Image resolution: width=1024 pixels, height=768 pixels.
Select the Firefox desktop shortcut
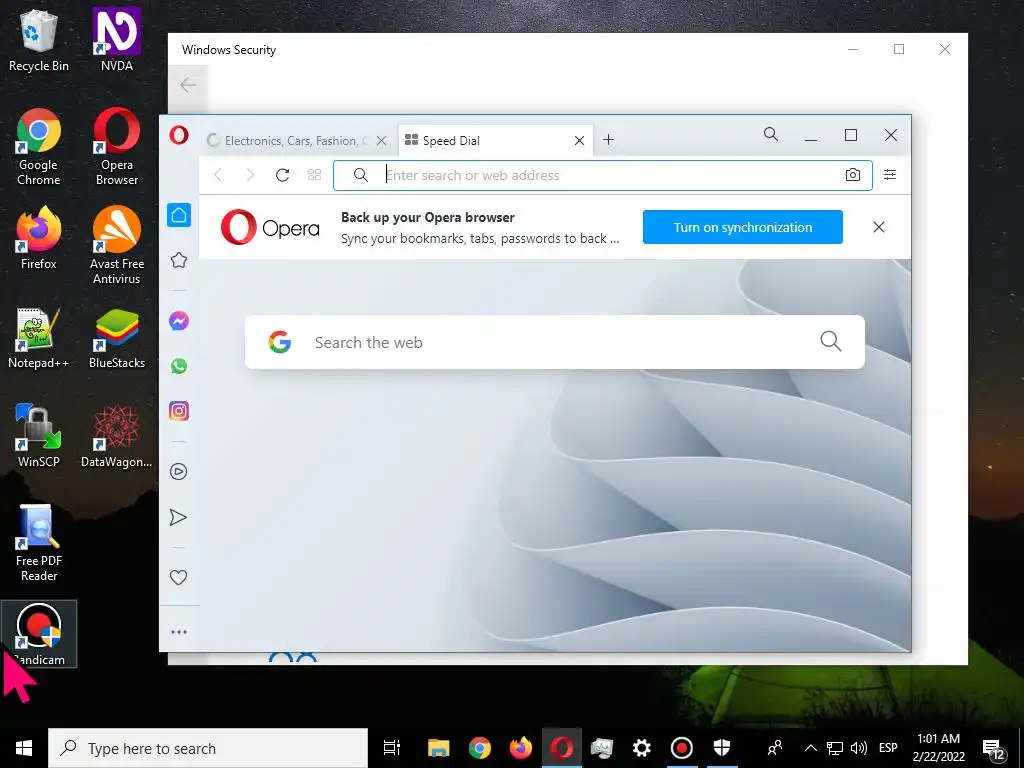[x=39, y=238]
